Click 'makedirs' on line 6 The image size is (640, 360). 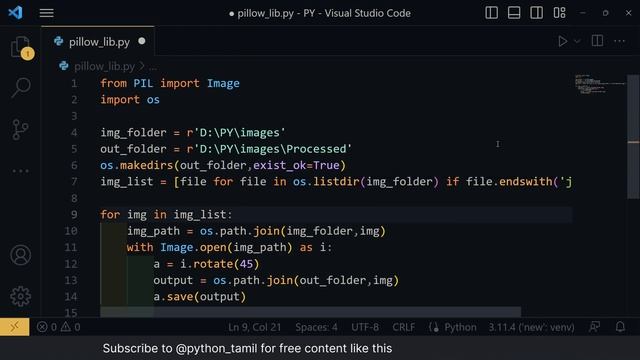click(147, 165)
